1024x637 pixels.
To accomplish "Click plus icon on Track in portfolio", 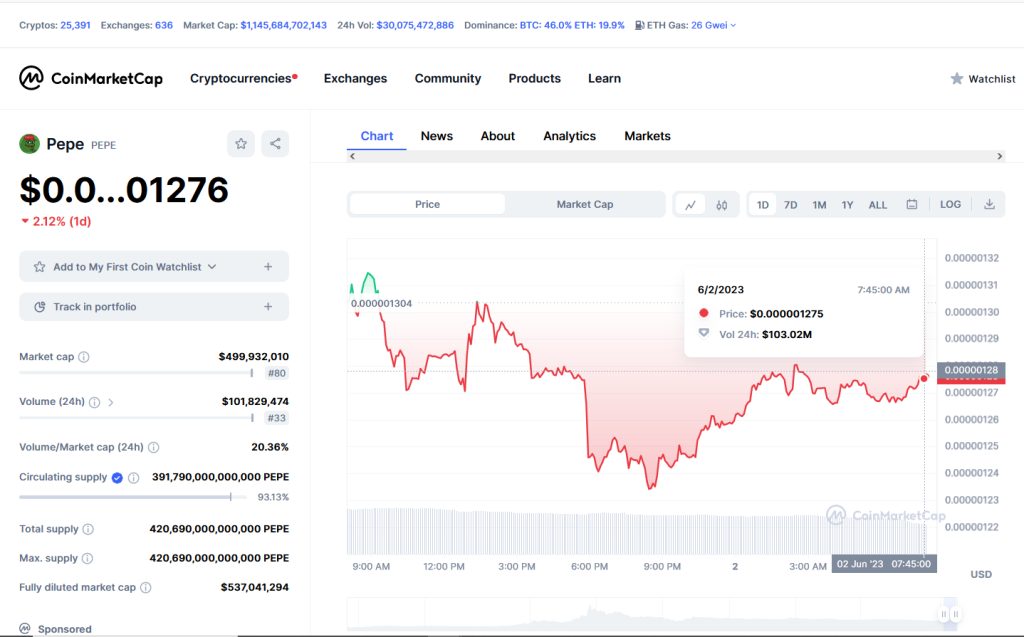I will [x=268, y=306].
